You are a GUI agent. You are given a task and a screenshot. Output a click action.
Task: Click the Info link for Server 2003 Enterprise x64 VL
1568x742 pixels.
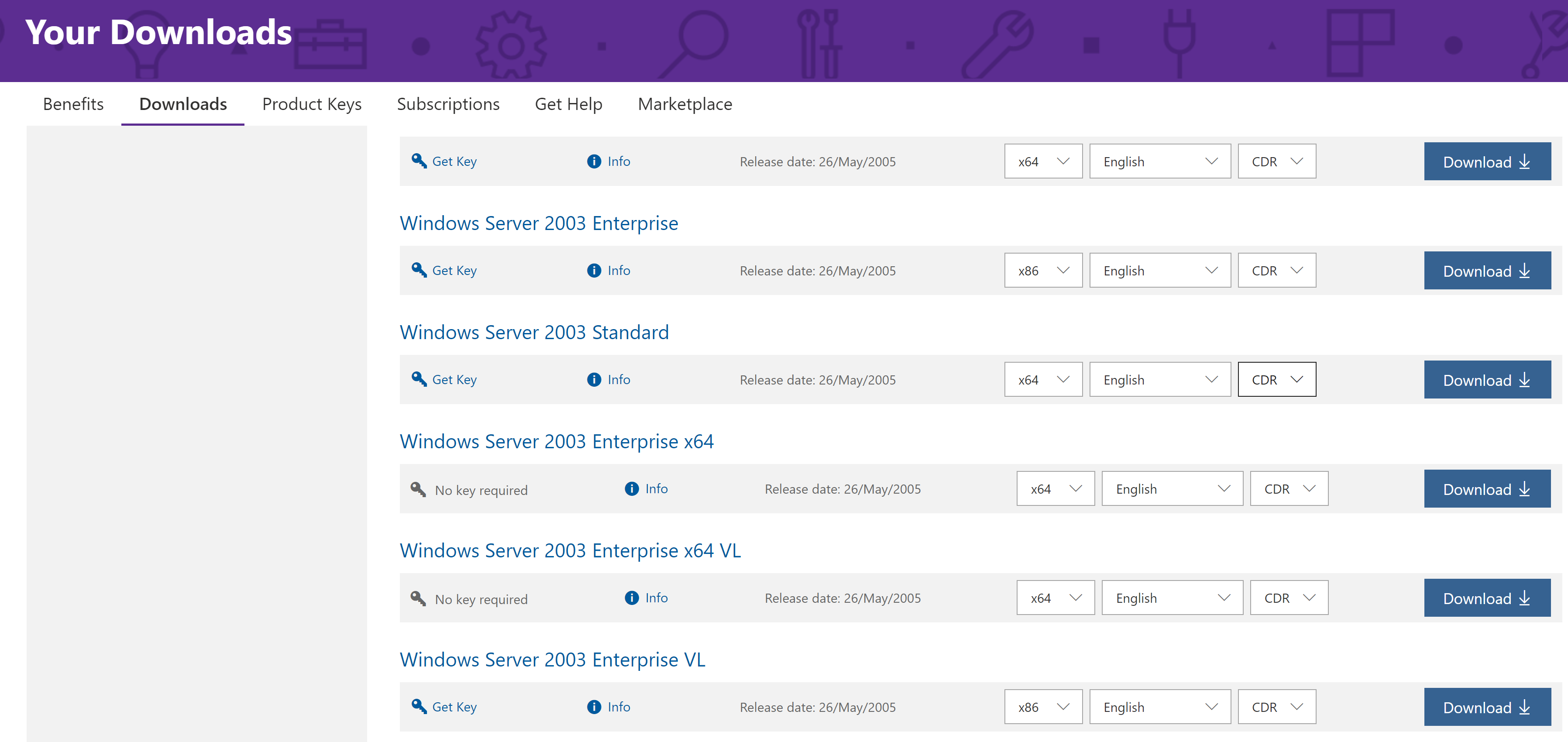pos(656,597)
